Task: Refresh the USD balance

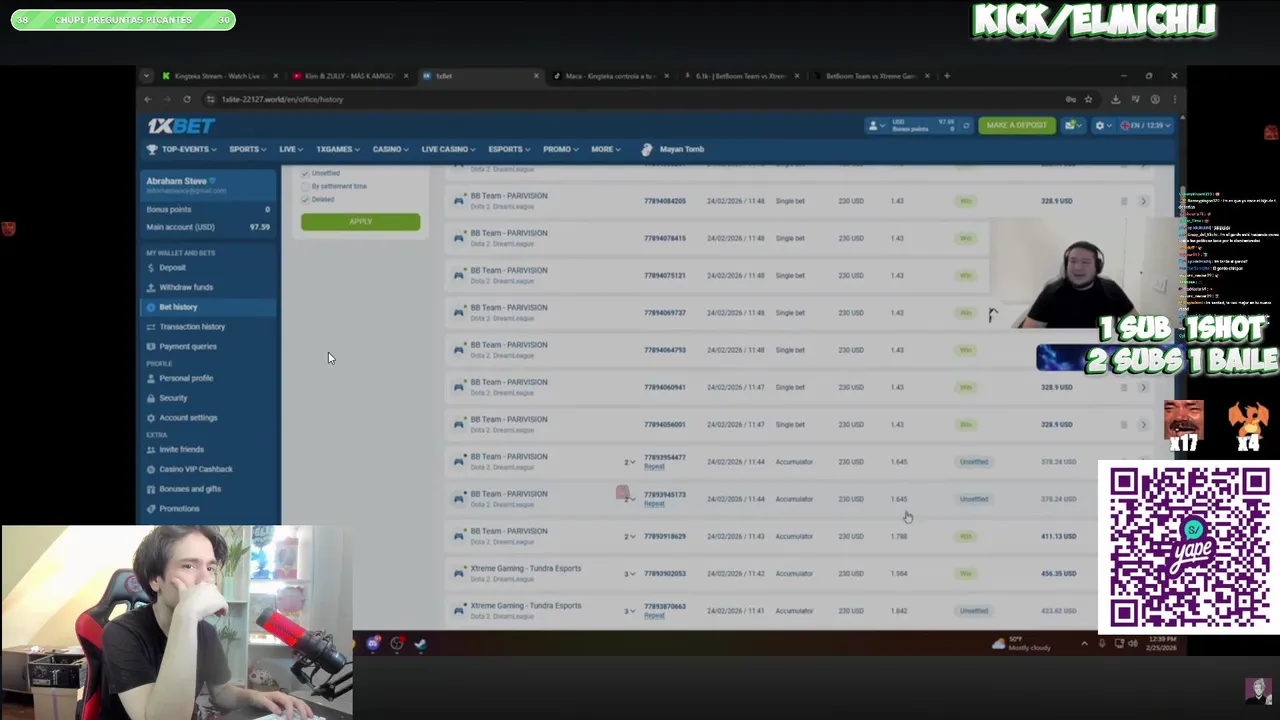Action: (966, 125)
